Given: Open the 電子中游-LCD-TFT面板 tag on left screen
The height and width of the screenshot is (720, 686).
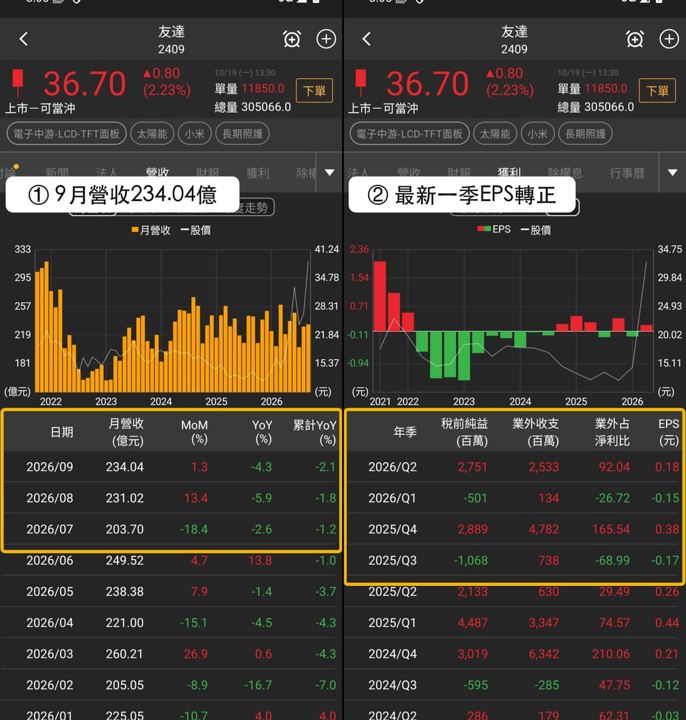Looking at the screenshot, I should tap(66, 134).
